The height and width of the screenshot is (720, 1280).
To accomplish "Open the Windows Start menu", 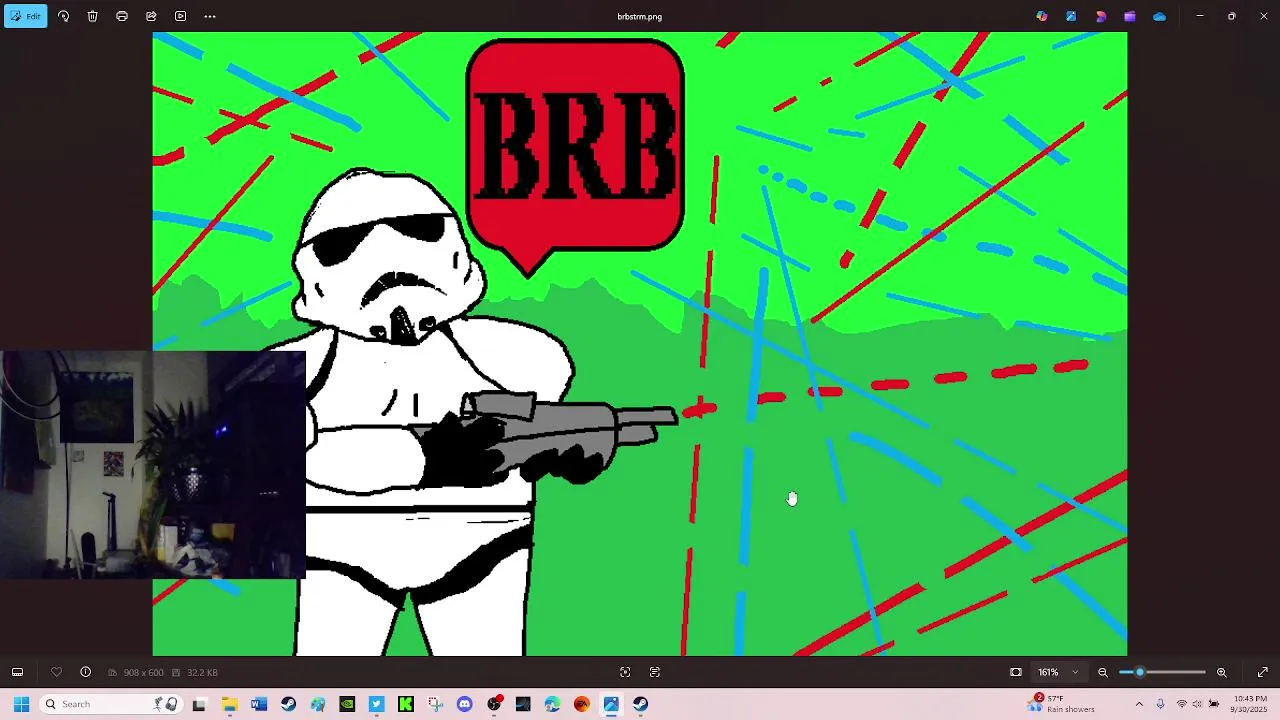I will click(21, 704).
